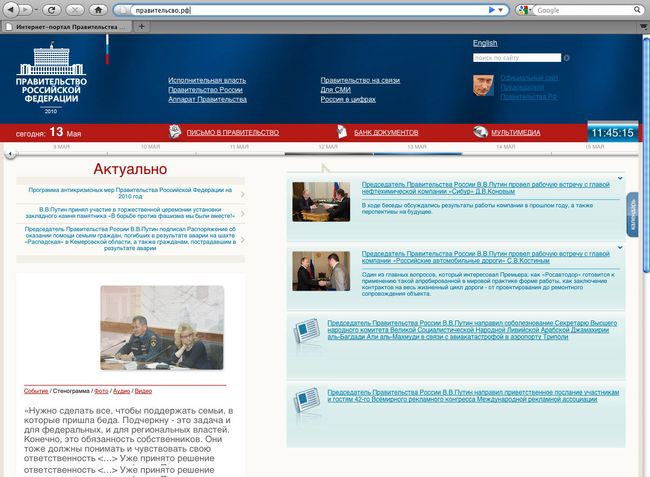
Task: Click the Костин handshake photo thumbnail
Action: coord(321,271)
